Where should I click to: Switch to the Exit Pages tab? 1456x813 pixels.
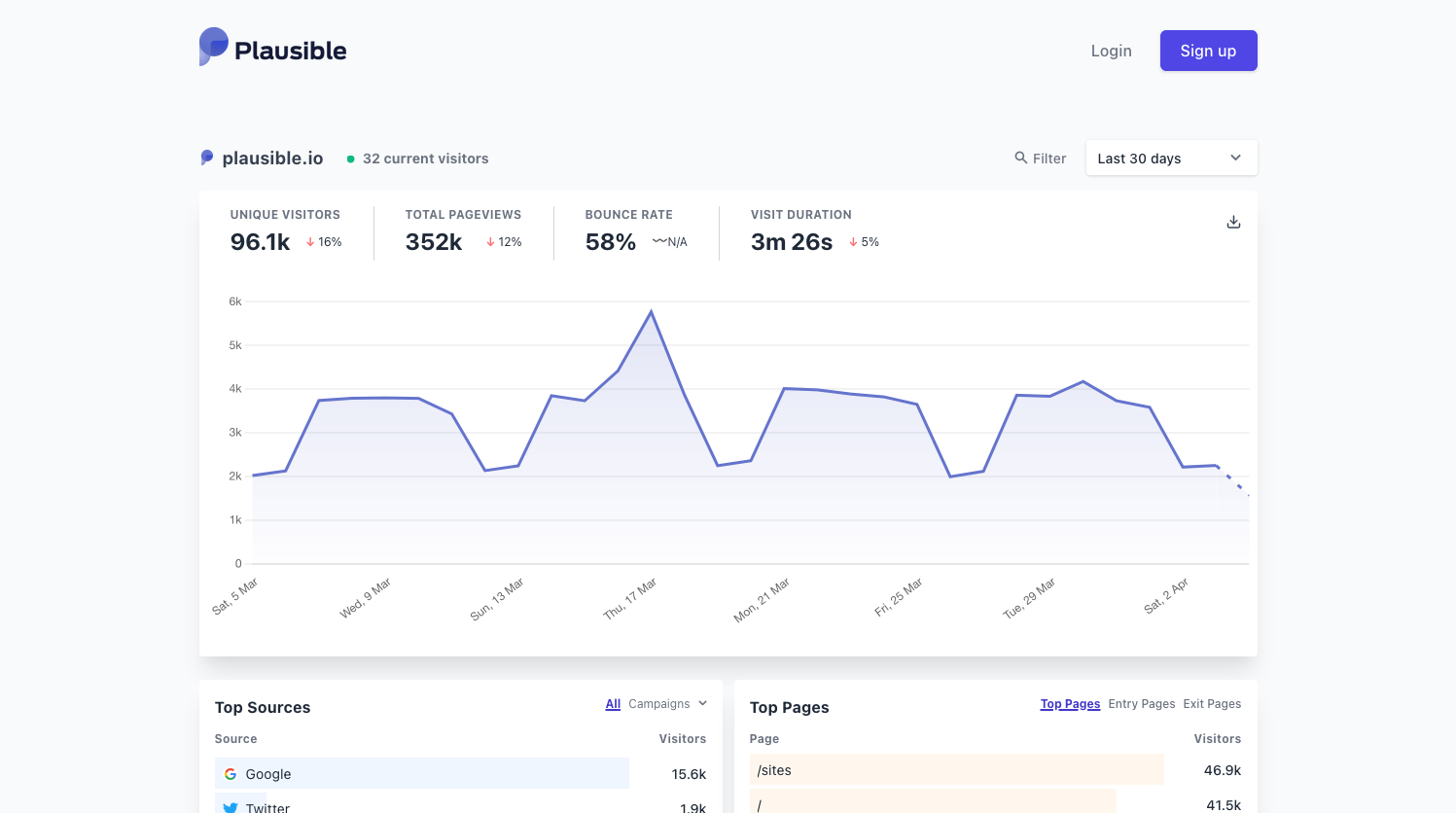click(x=1212, y=704)
